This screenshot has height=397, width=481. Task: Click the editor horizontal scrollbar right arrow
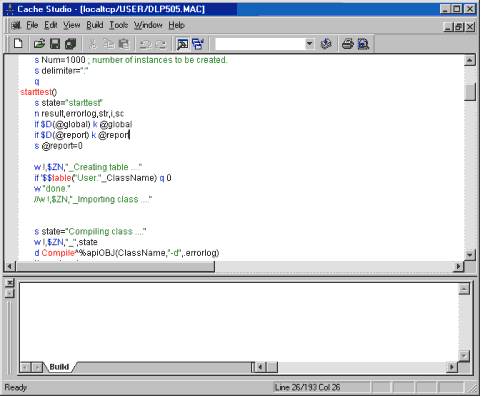(x=459, y=266)
